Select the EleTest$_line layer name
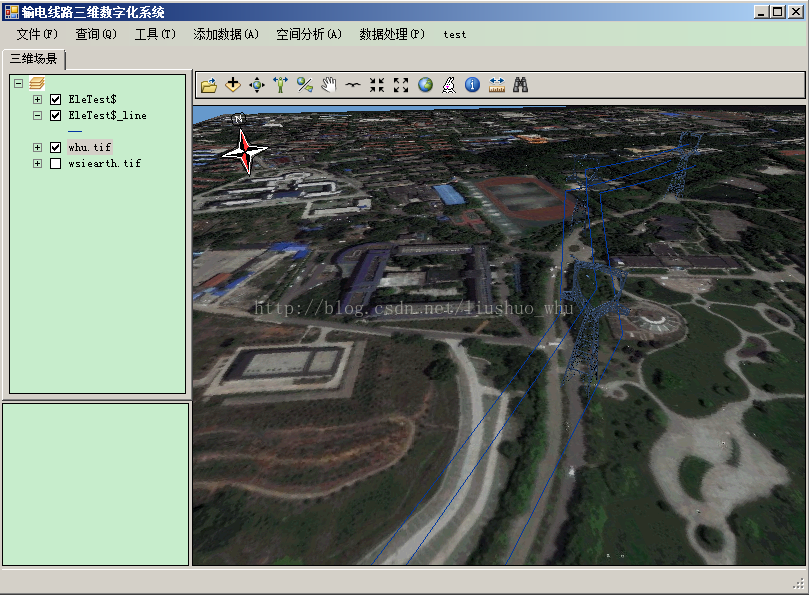Viewport: 809px width, 595px height. [107, 116]
